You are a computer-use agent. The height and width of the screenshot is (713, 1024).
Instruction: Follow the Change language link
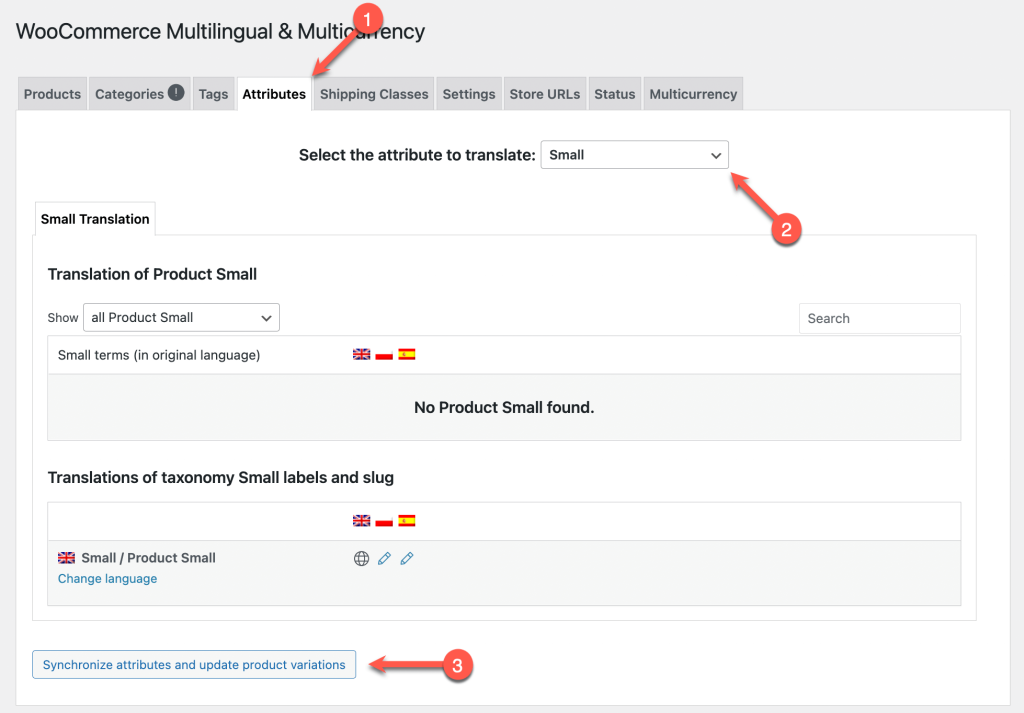pos(108,578)
